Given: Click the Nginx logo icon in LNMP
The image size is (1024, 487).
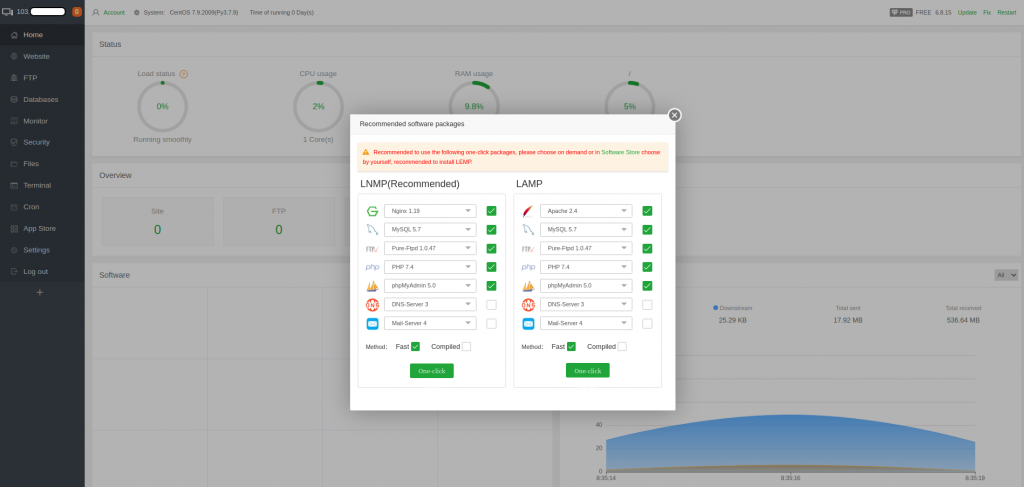Looking at the screenshot, I should pos(372,211).
